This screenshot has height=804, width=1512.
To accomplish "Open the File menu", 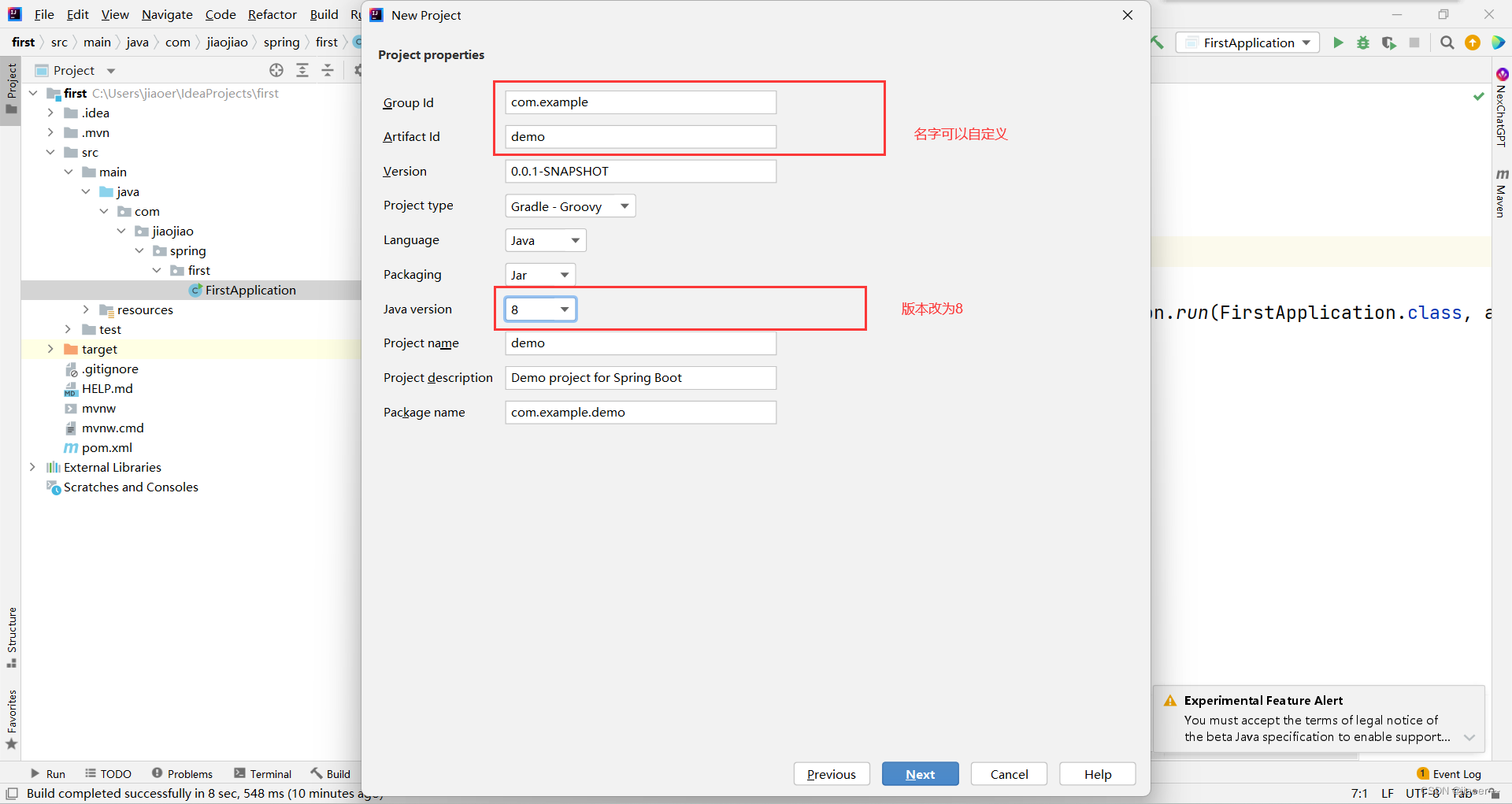I will pyautogui.click(x=44, y=14).
